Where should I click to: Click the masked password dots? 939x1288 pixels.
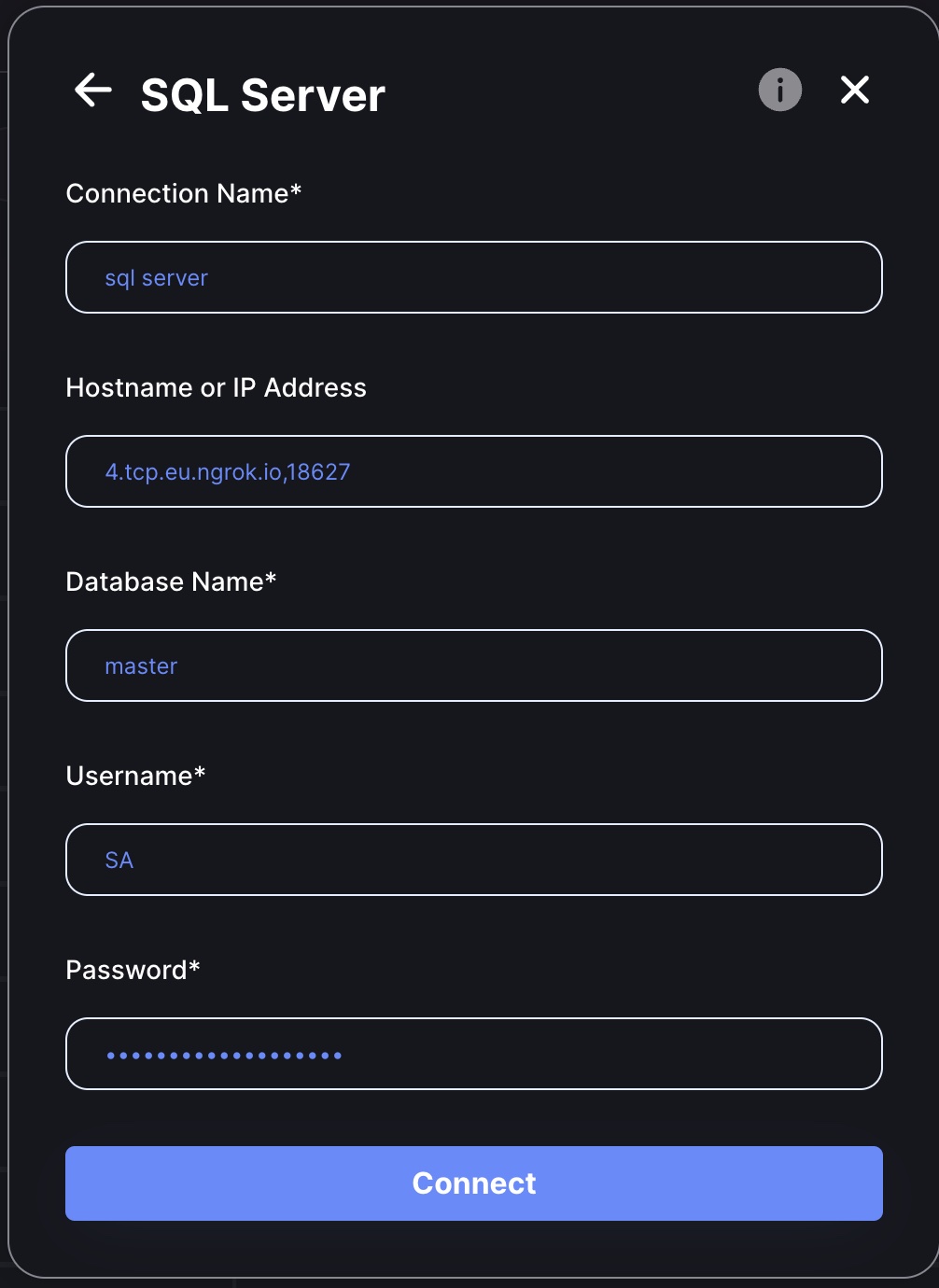(x=224, y=1056)
